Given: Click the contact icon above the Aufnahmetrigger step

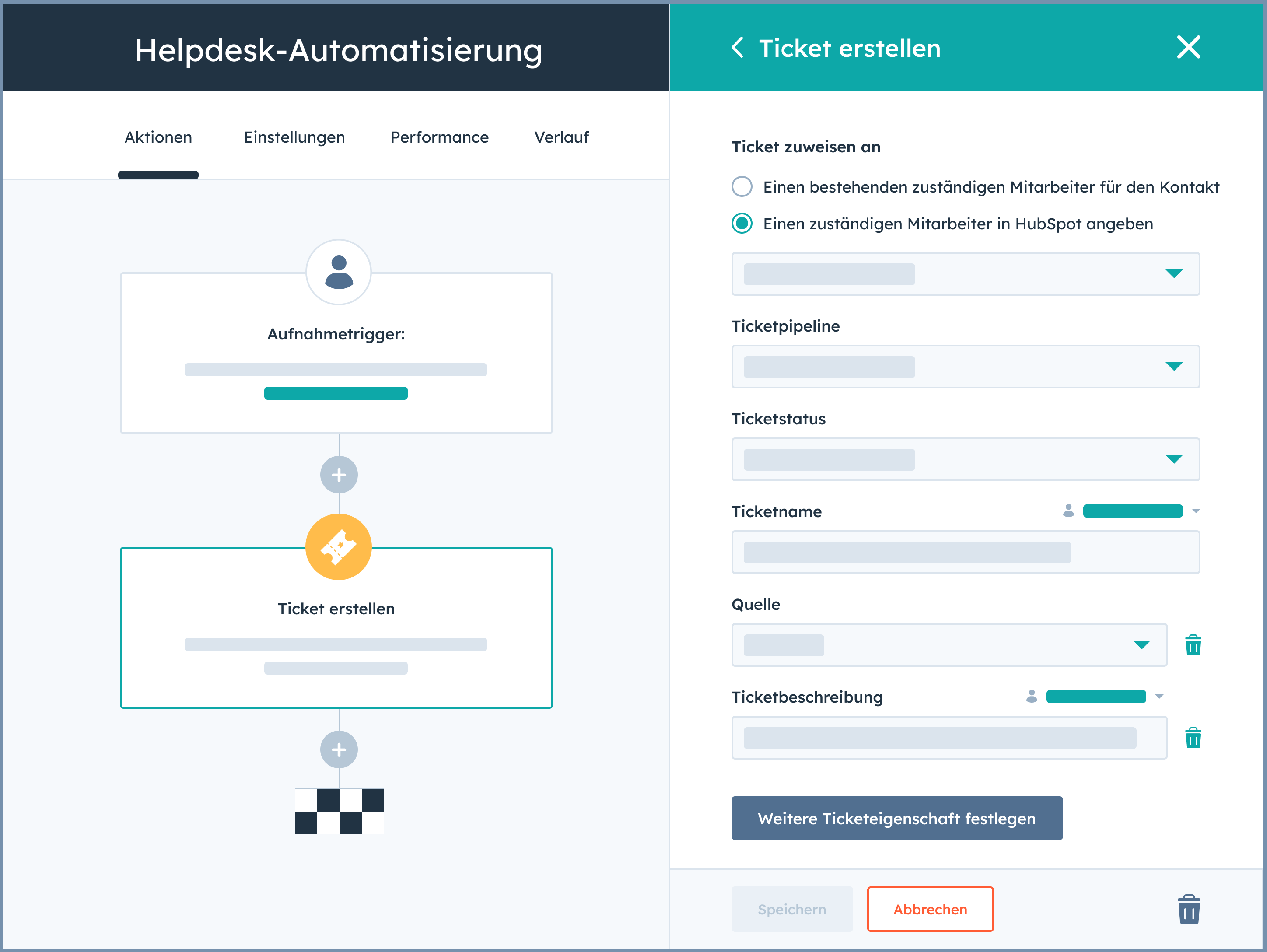Looking at the screenshot, I should point(339,273).
